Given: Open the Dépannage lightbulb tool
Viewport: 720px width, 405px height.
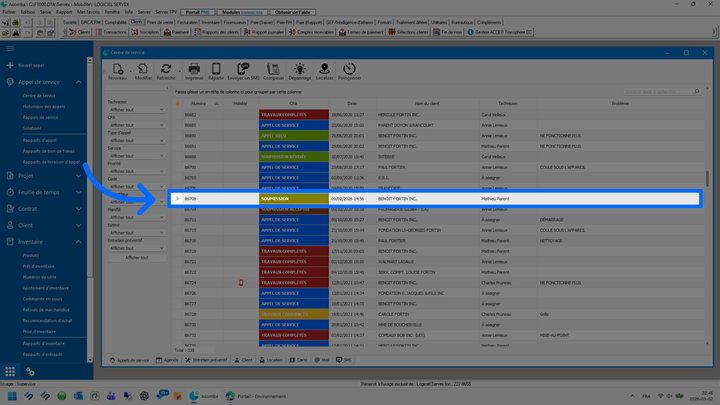Looking at the screenshot, I should click(300, 69).
